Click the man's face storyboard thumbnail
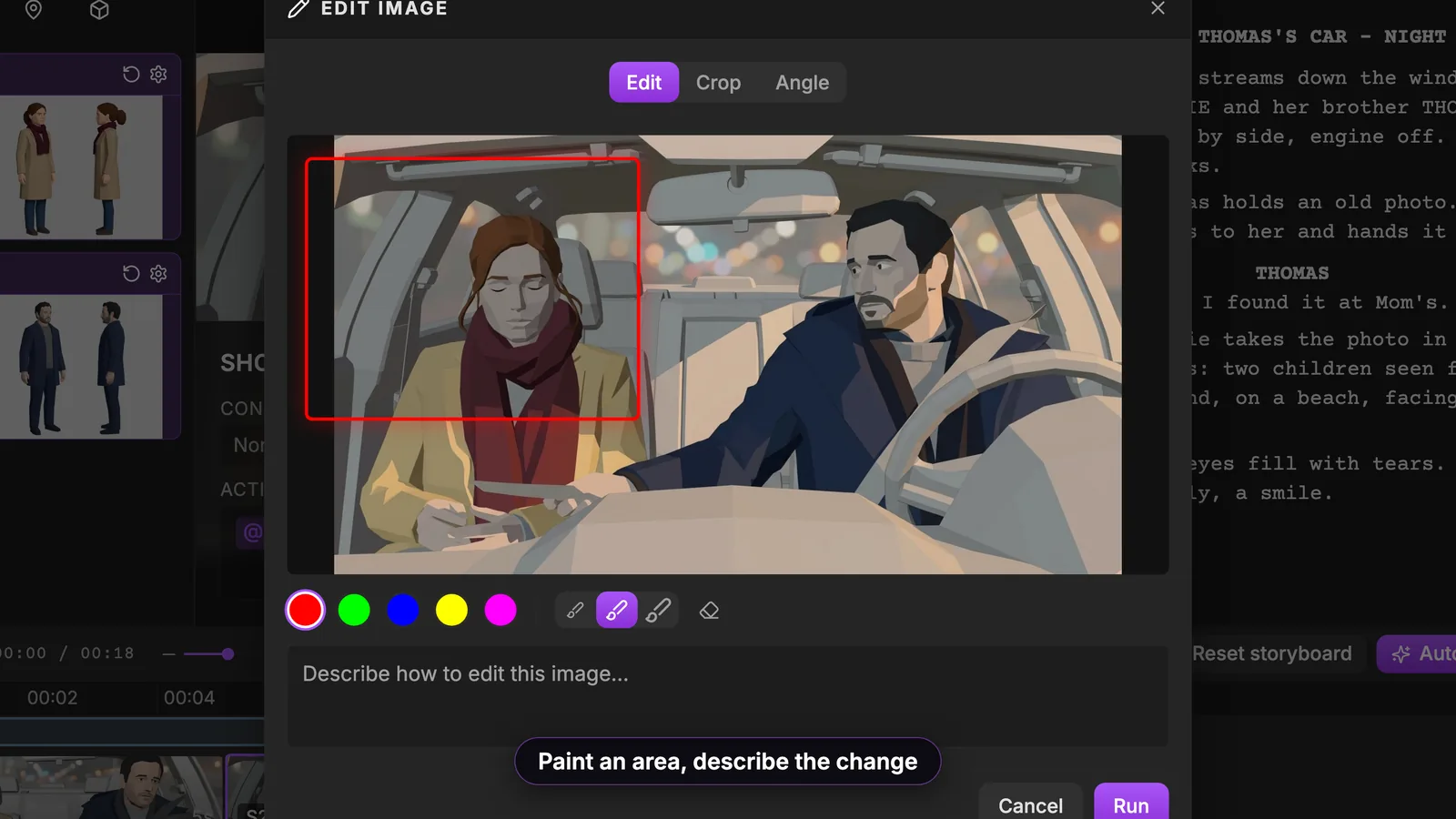Screen dimensions: 1456x819 (111, 788)
